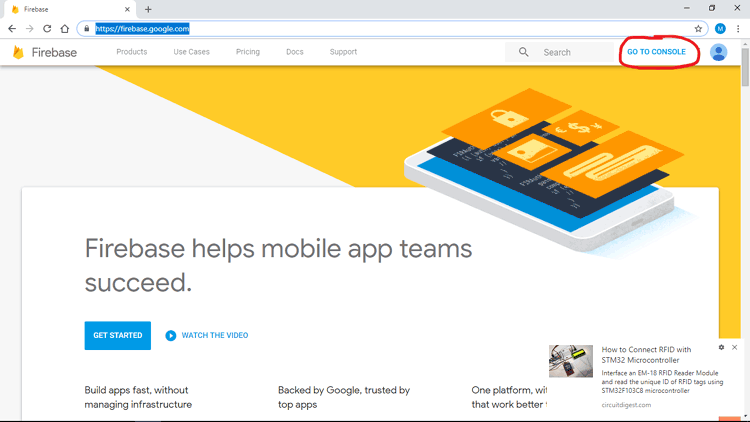The image size is (750, 422).
Task: Click the scrollbar up arrow
Action: click(x=745, y=44)
